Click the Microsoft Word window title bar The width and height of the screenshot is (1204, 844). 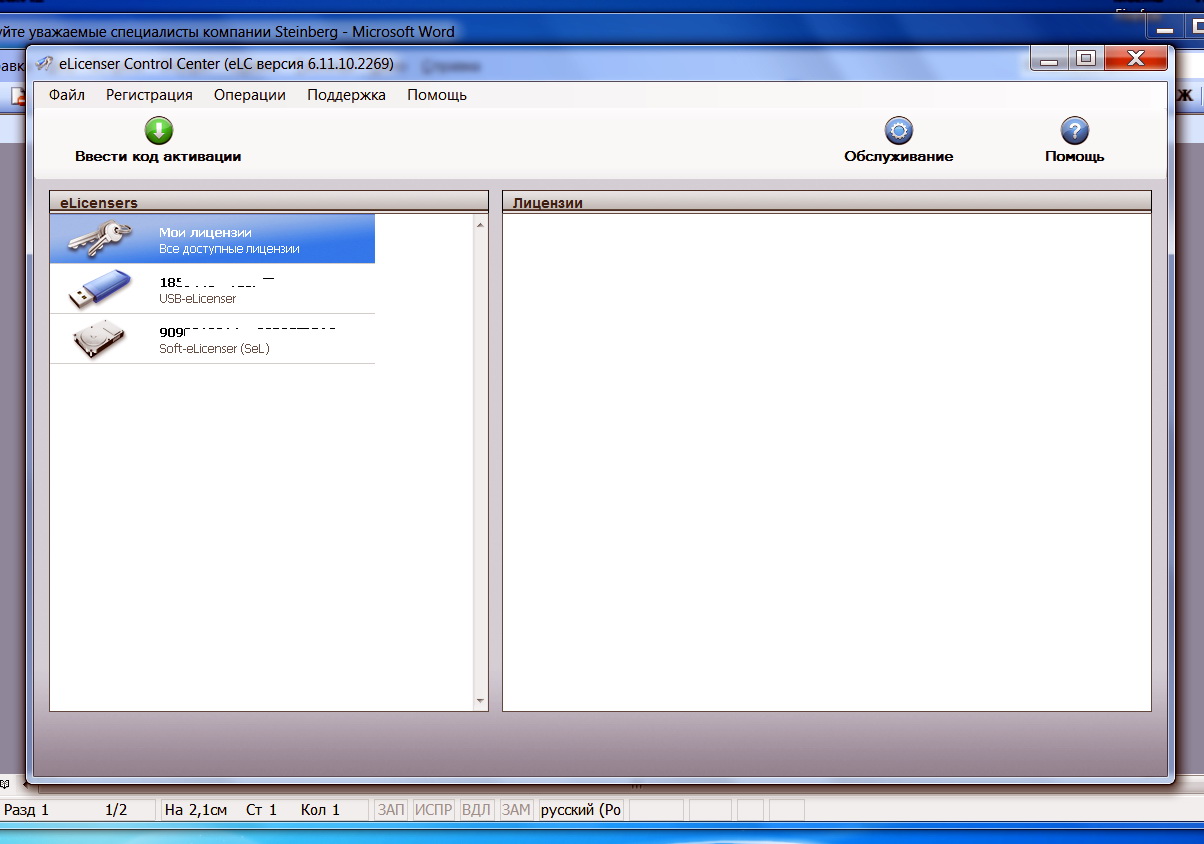600,31
